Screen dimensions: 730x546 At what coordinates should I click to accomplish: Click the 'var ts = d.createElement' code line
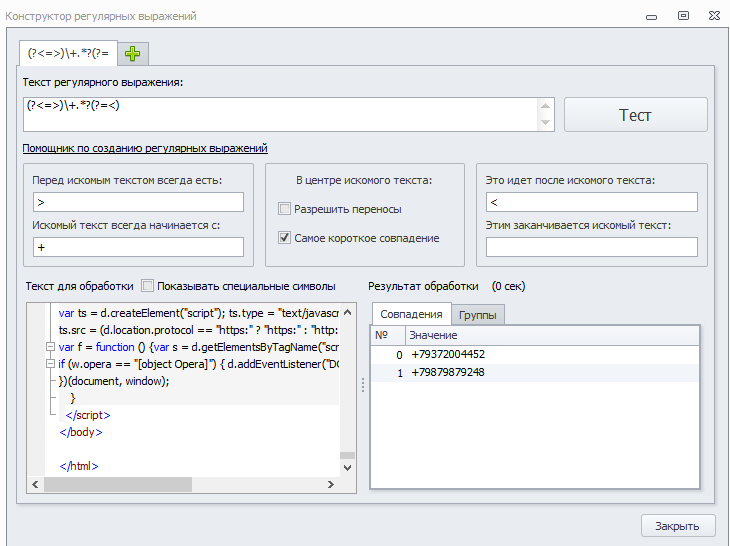point(198,313)
